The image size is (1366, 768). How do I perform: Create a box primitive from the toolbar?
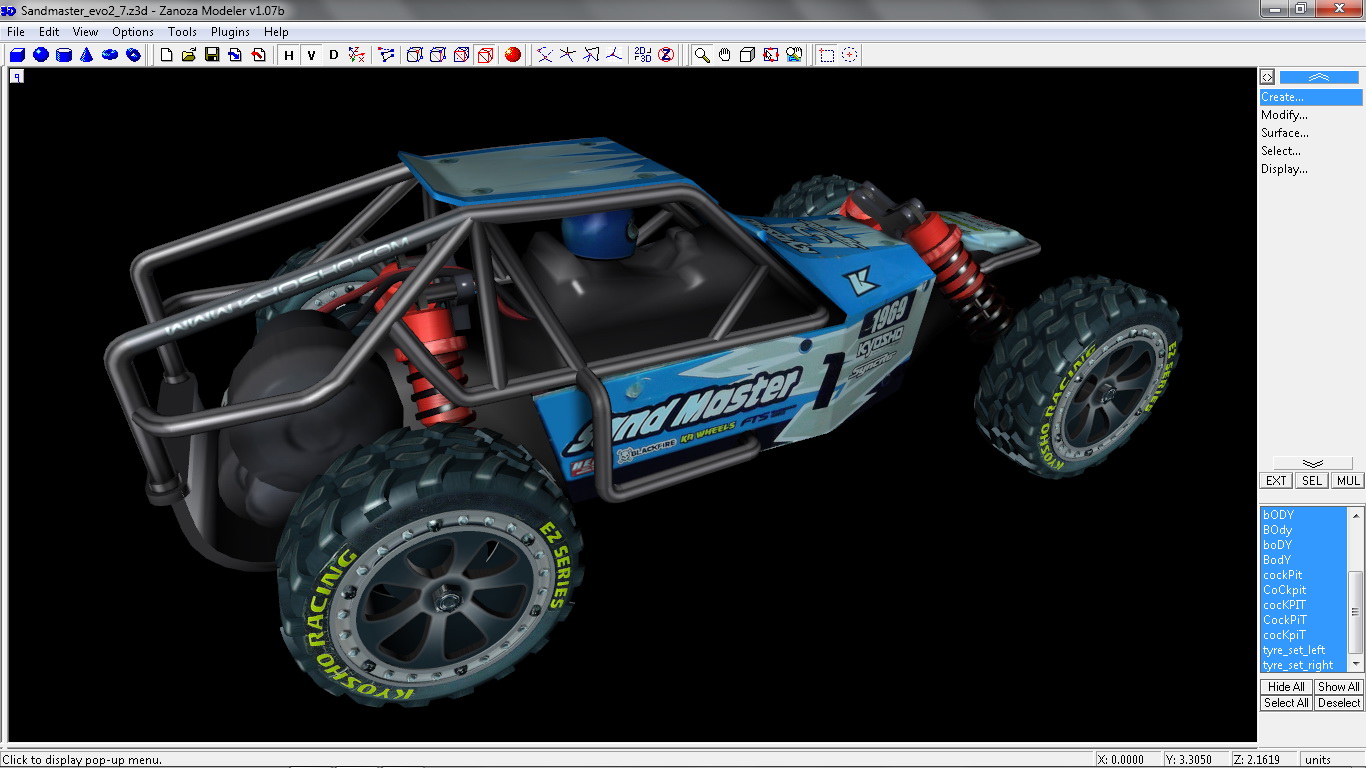click(x=17, y=55)
